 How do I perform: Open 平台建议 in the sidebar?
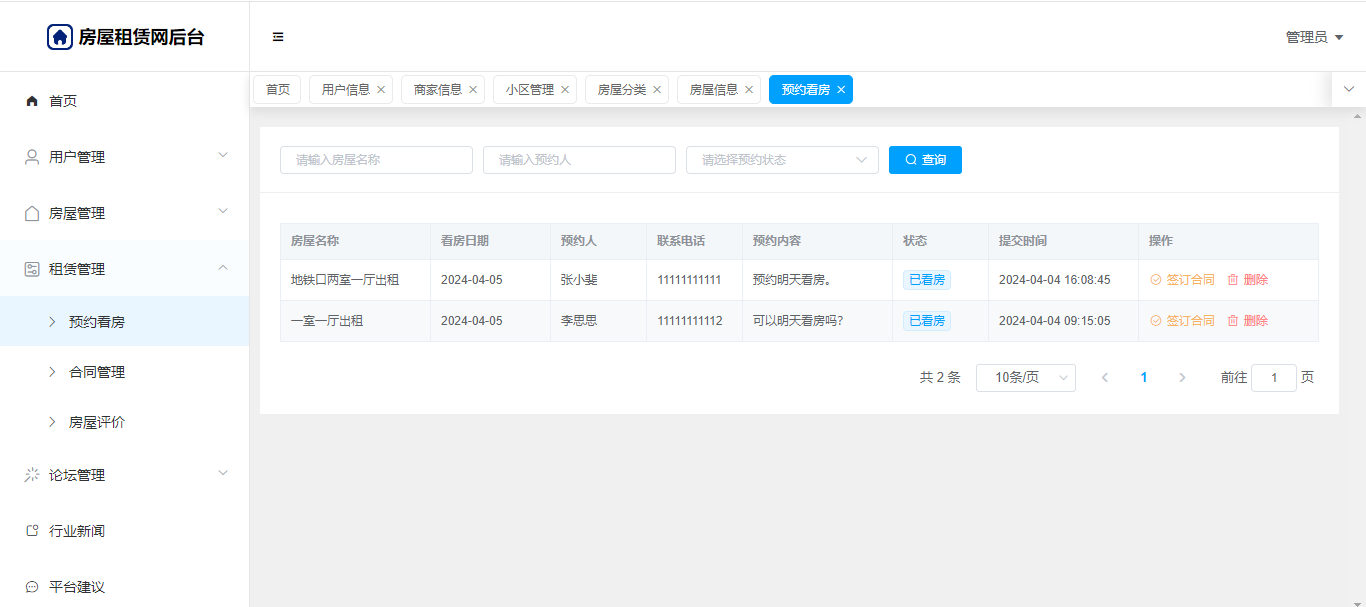[76, 587]
